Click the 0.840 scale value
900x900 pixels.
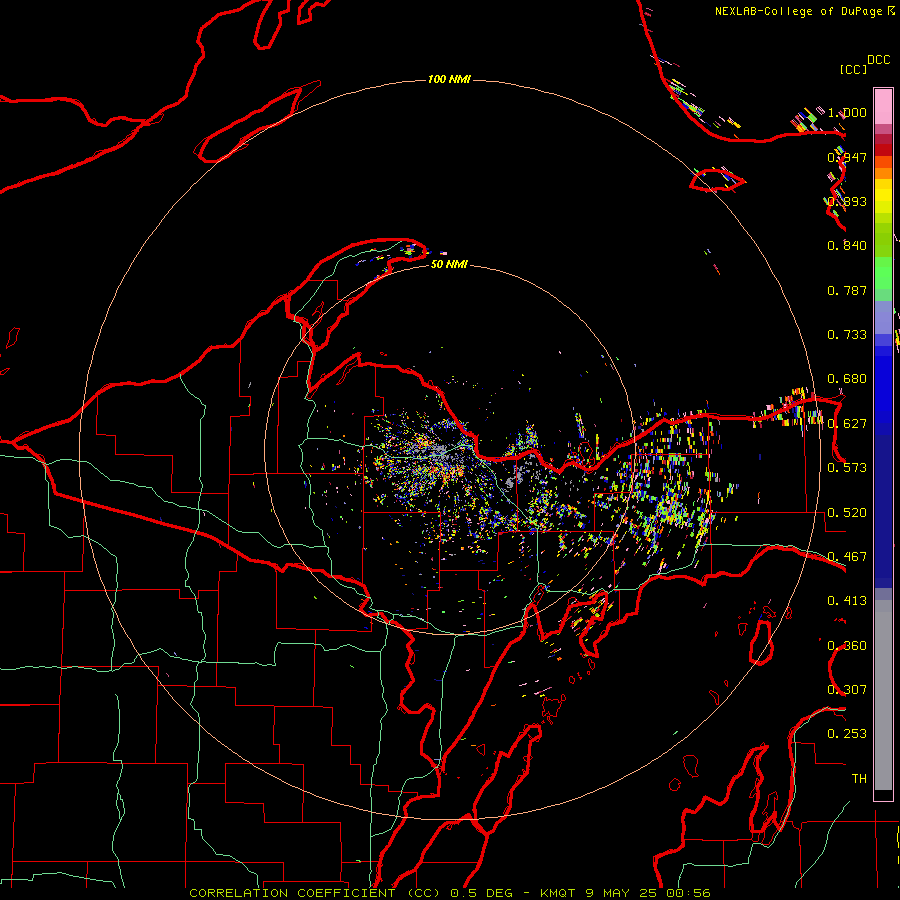click(x=847, y=246)
